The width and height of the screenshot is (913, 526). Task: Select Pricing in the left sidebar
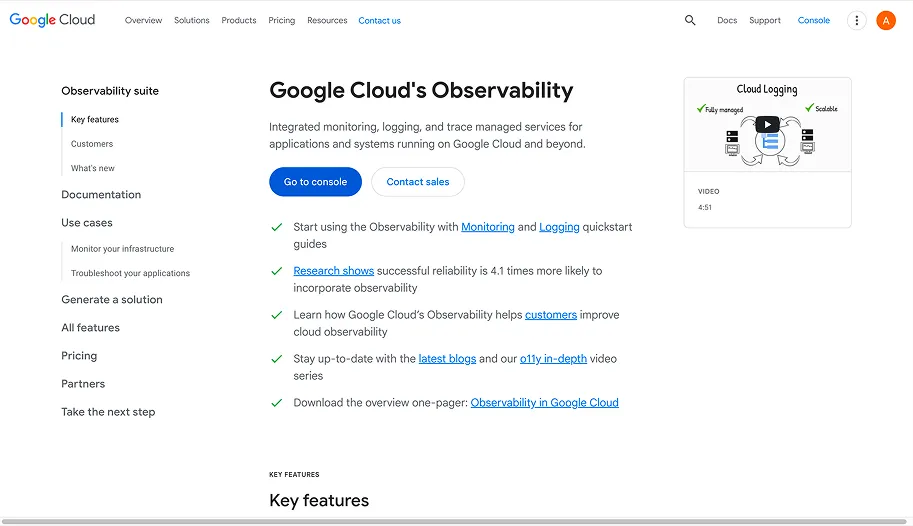[x=79, y=355]
